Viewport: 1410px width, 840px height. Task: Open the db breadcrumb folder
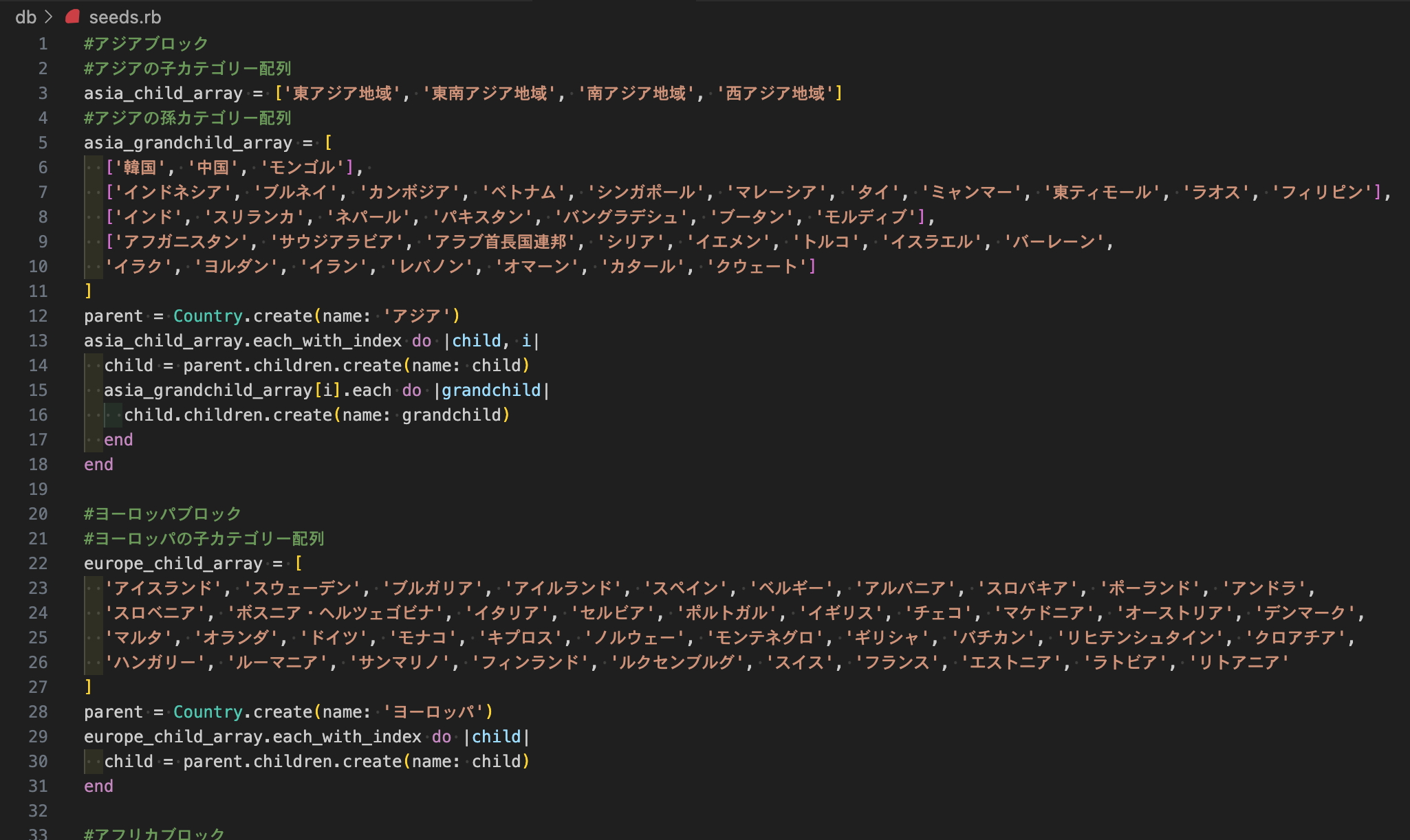point(25,17)
